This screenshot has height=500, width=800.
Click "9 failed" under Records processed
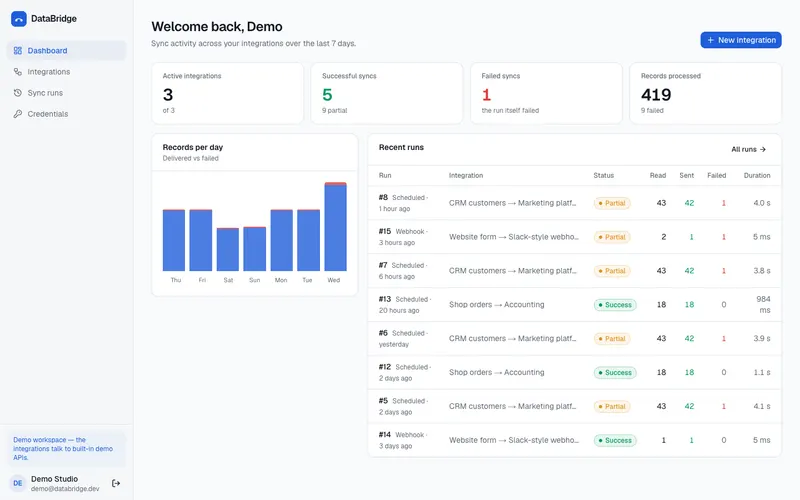coord(652,110)
